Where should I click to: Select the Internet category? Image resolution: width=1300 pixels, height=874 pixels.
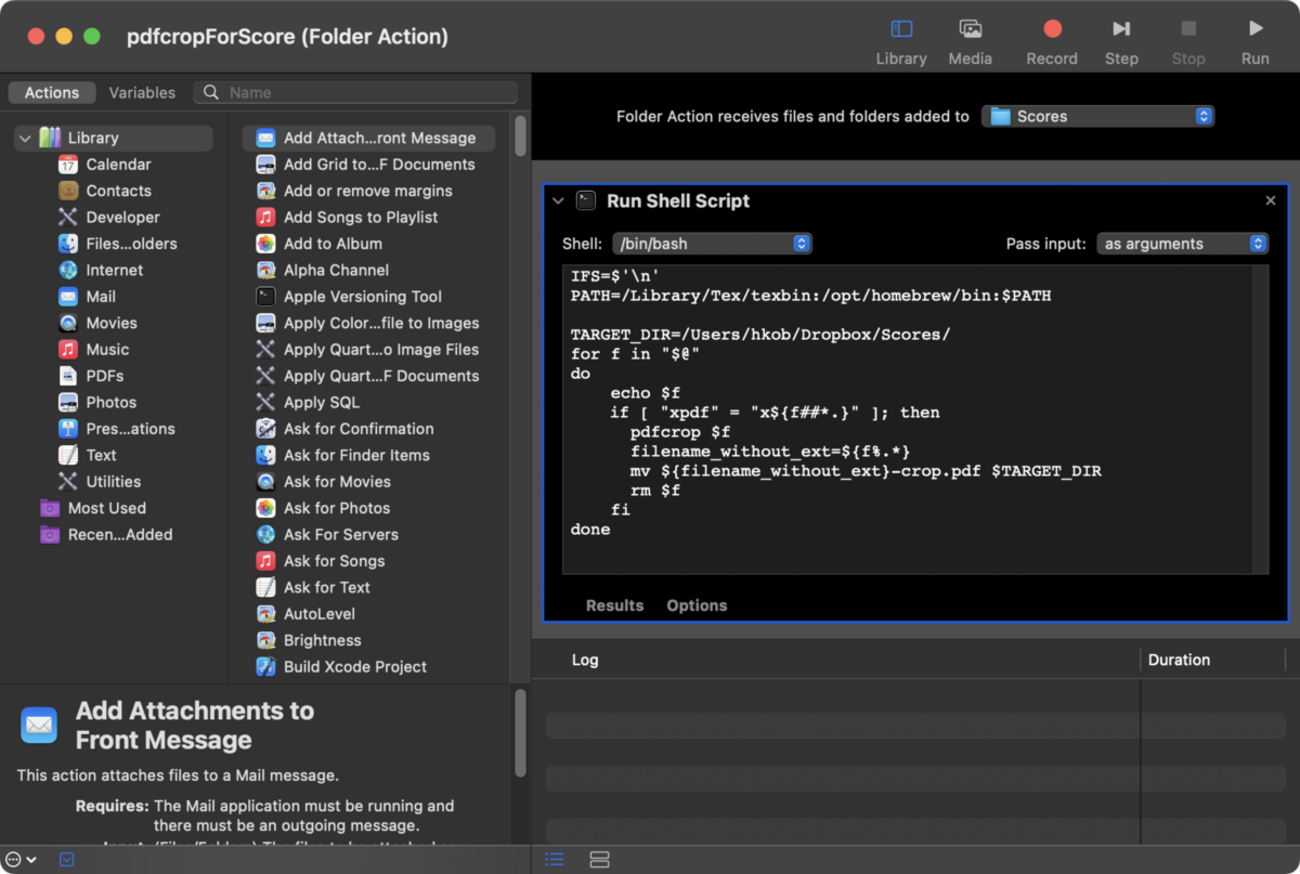[x=114, y=270]
